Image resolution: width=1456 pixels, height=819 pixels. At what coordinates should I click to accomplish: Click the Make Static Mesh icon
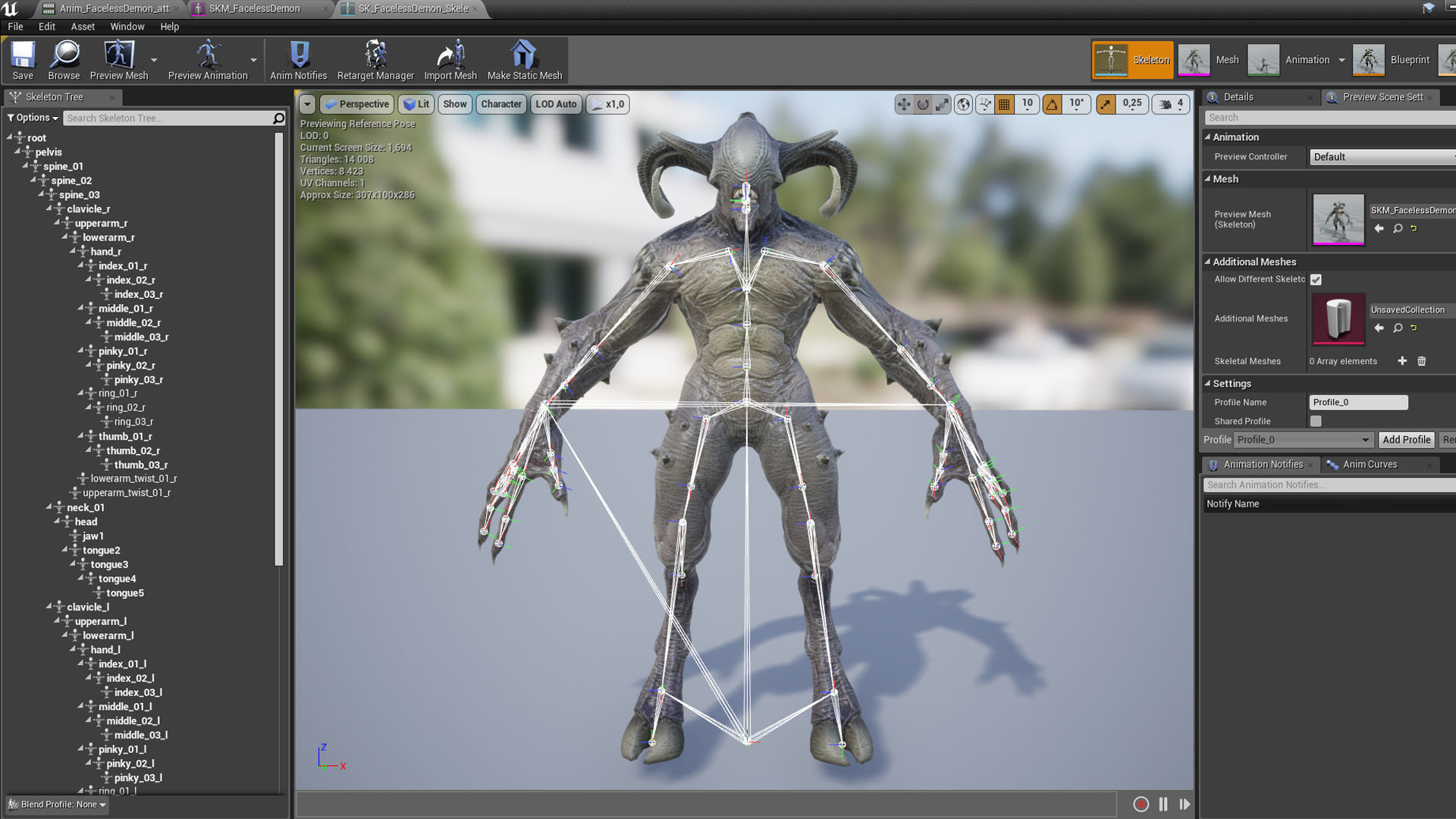525,60
